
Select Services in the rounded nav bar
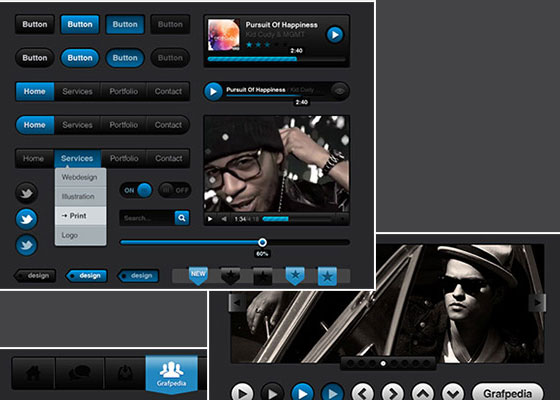(78, 125)
